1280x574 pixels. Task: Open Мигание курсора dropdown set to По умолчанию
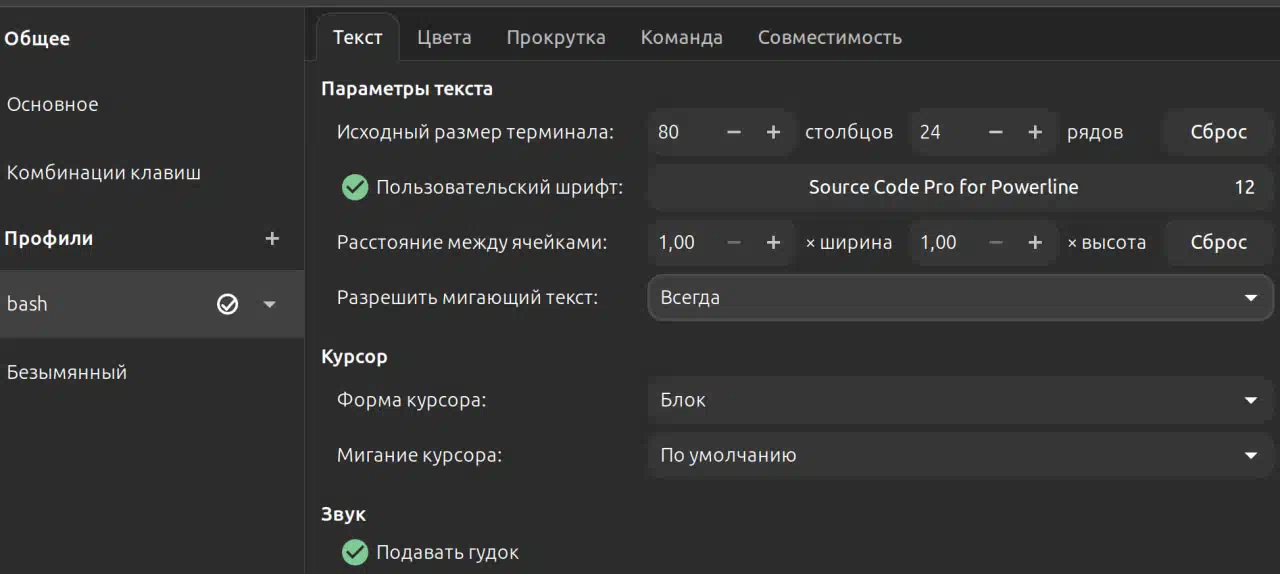point(960,455)
